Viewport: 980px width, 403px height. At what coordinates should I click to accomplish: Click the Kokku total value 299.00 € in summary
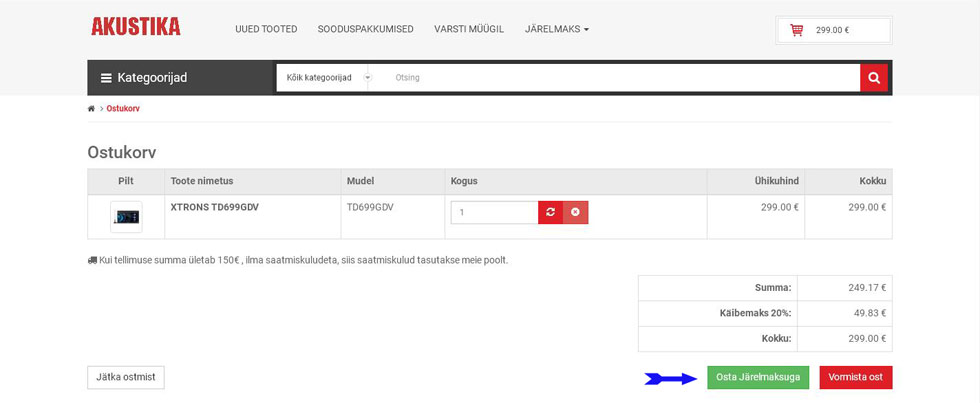(868, 339)
